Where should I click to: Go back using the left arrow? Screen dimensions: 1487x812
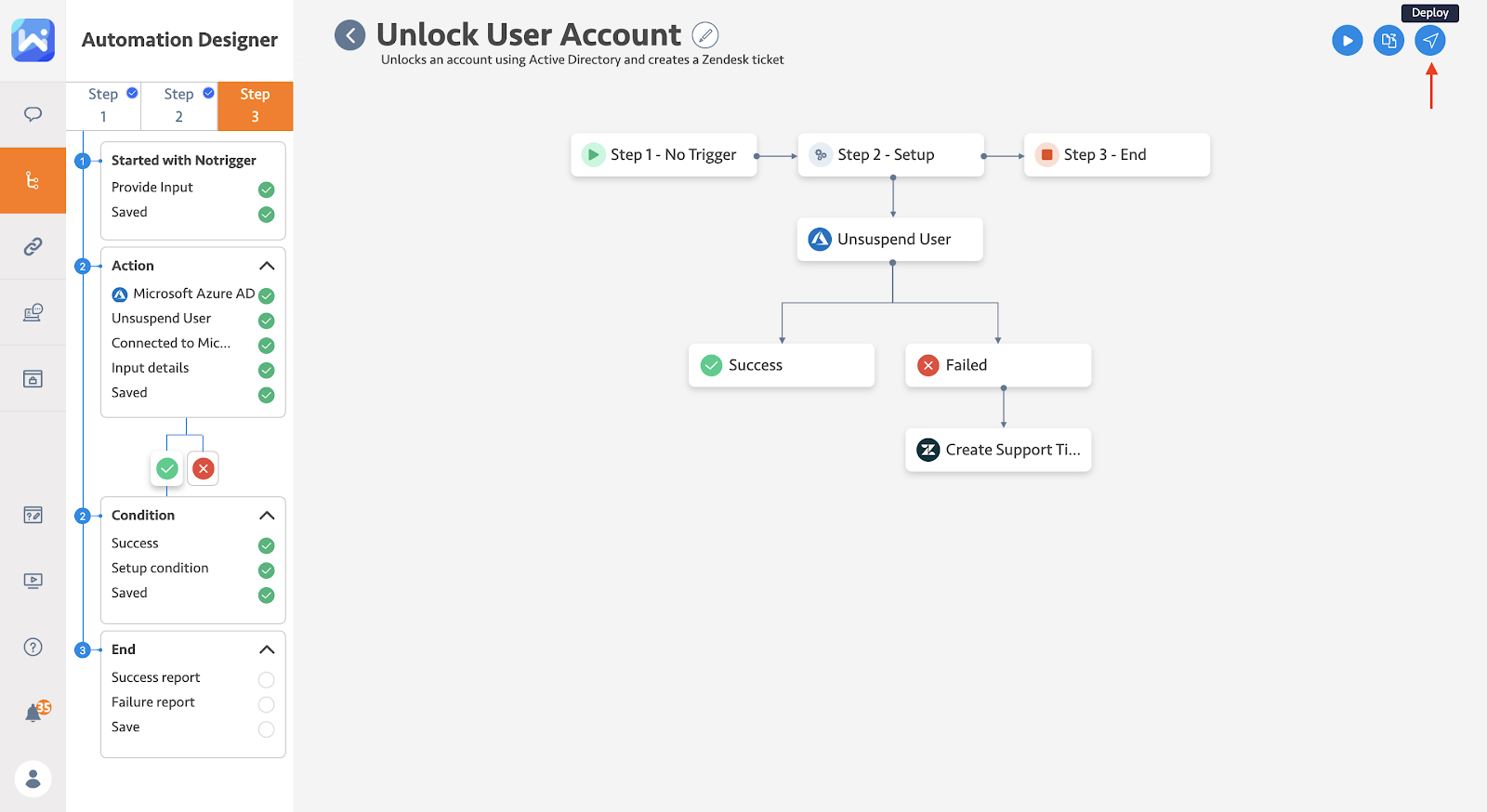tap(350, 35)
